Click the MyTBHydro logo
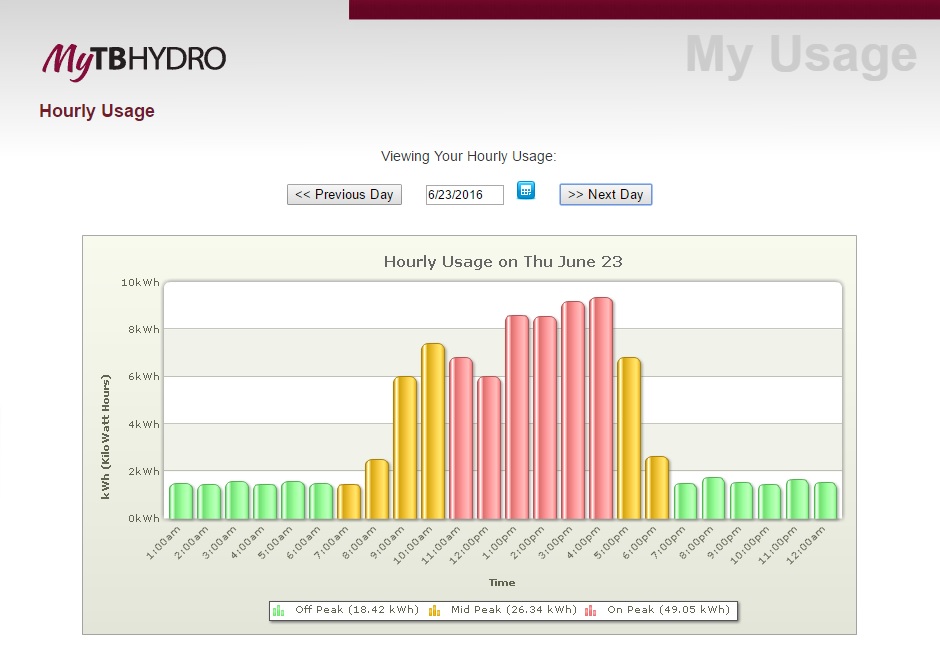The height and width of the screenshot is (658, 940). click(134, 61)
